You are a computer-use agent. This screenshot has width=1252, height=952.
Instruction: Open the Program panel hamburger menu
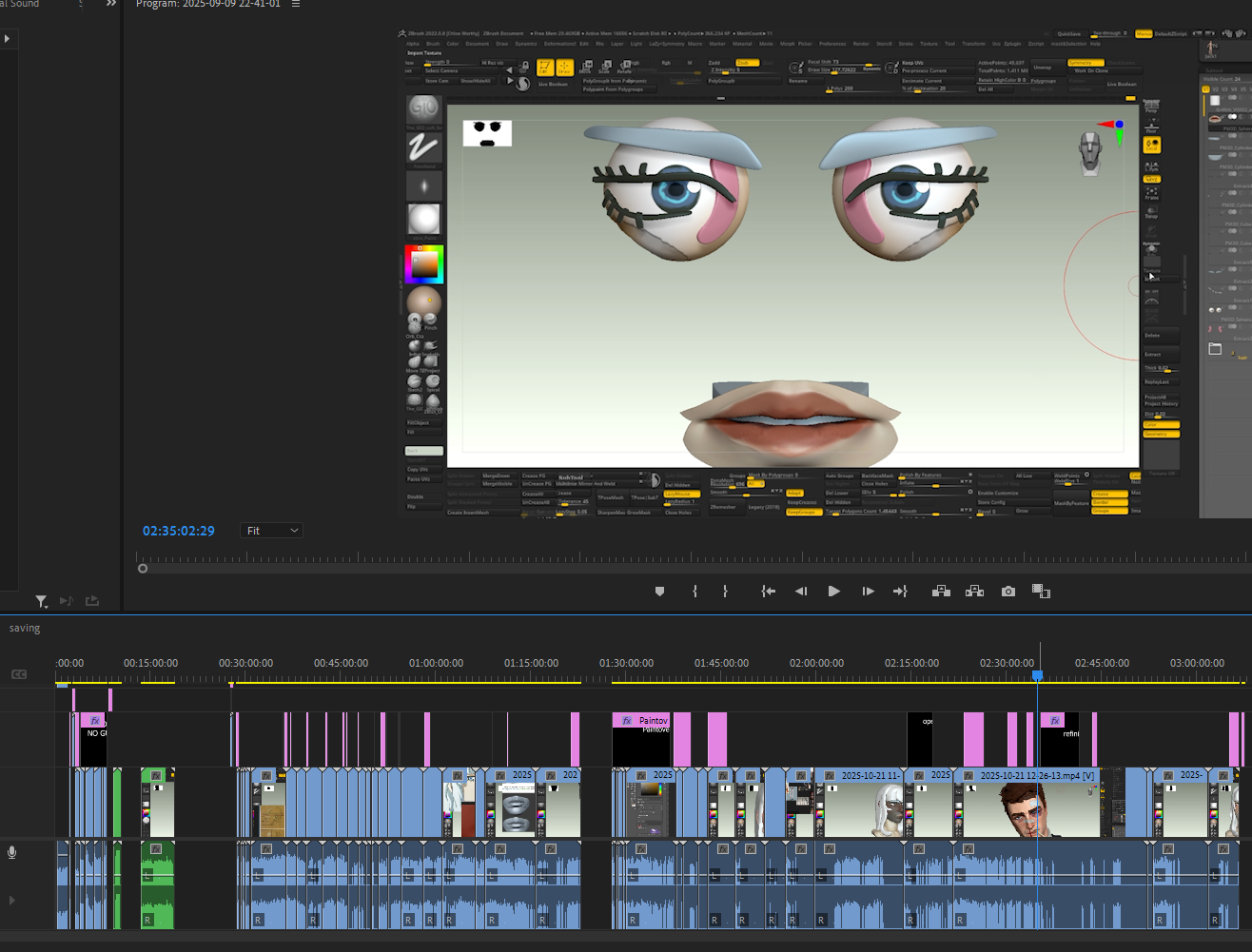coord(296,5)
